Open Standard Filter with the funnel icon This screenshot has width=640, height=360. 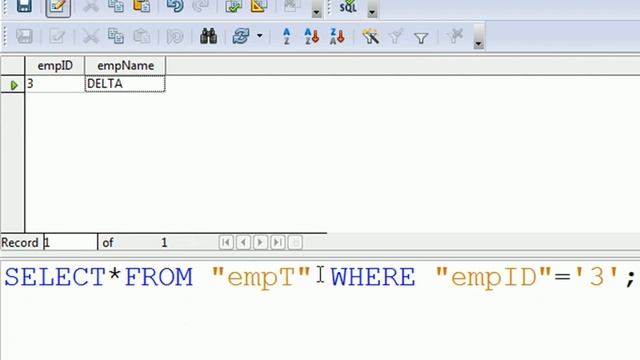point(421,38)
